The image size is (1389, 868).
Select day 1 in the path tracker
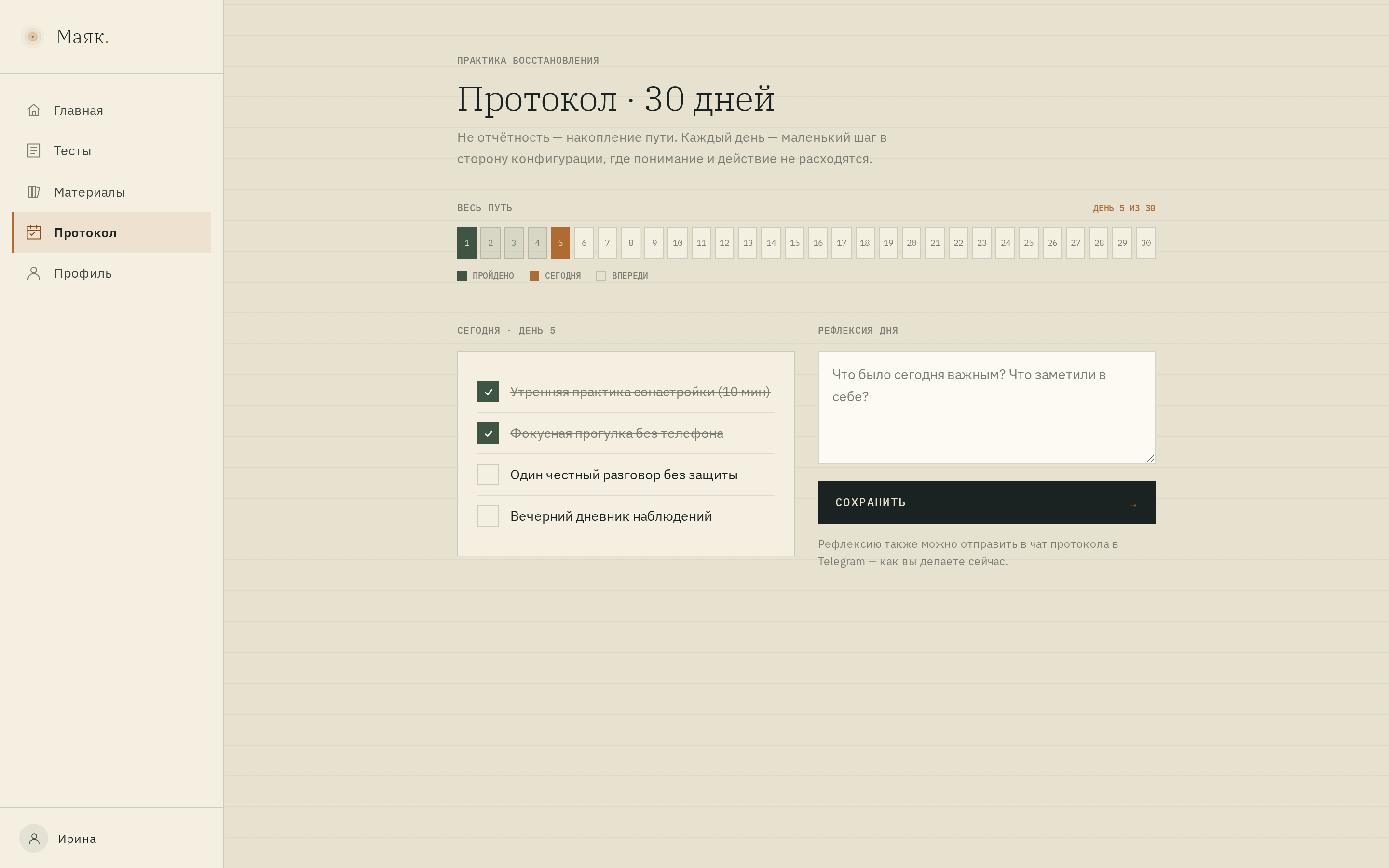467,243
